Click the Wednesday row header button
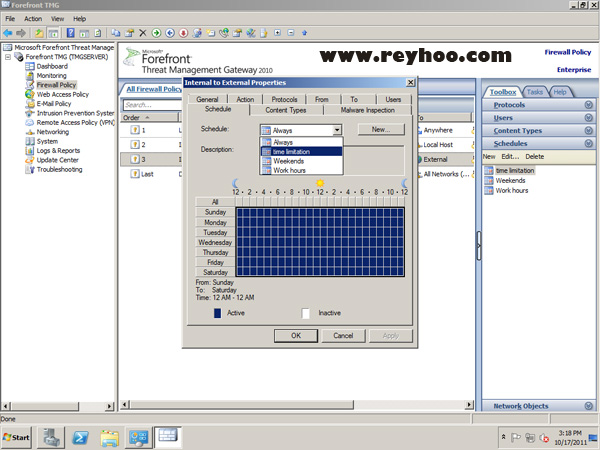This screenshot has width=600, height=450. click(x=215, y=242)
